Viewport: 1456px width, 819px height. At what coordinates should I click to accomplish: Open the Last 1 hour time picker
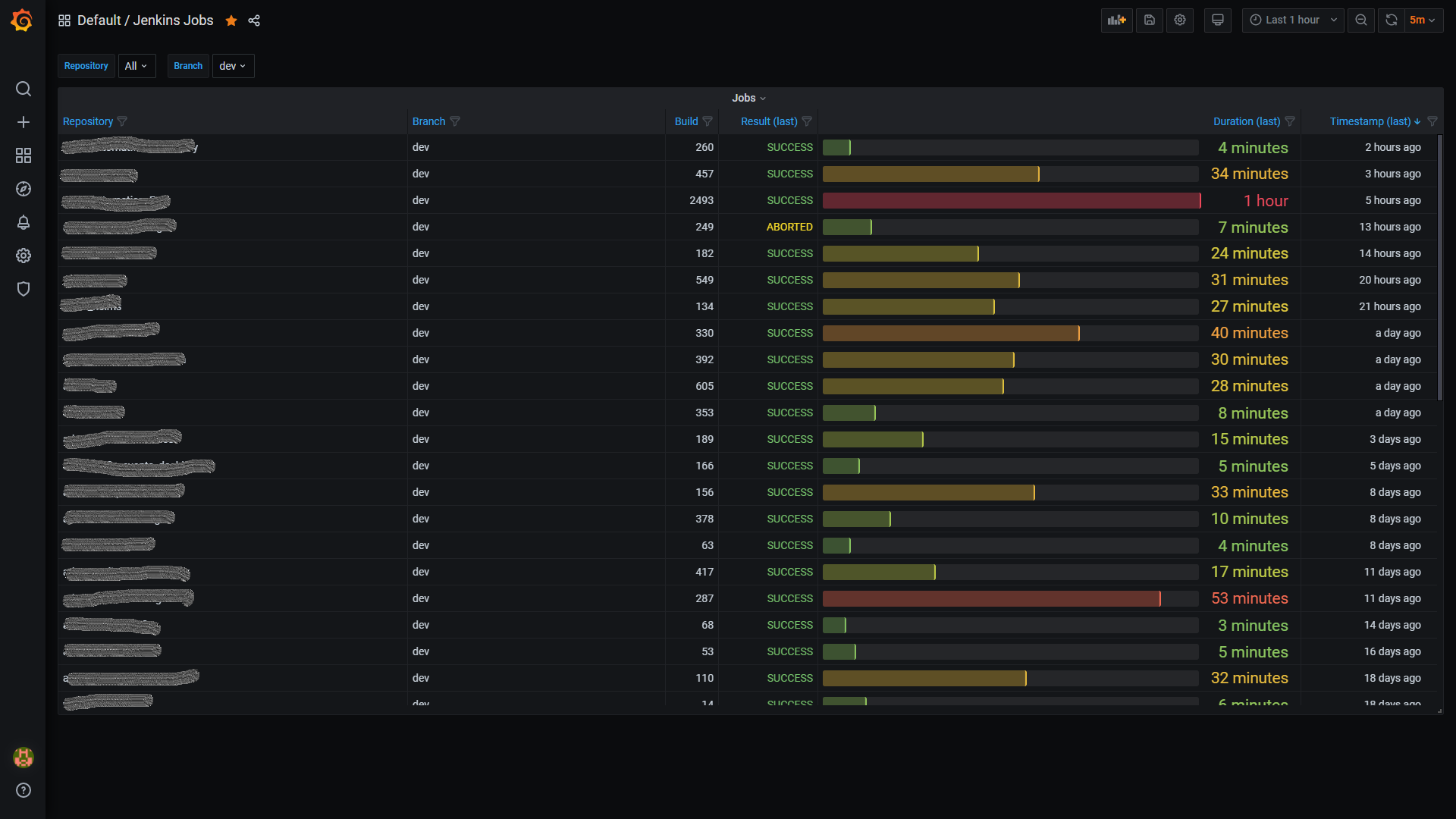coord(1293,20)
